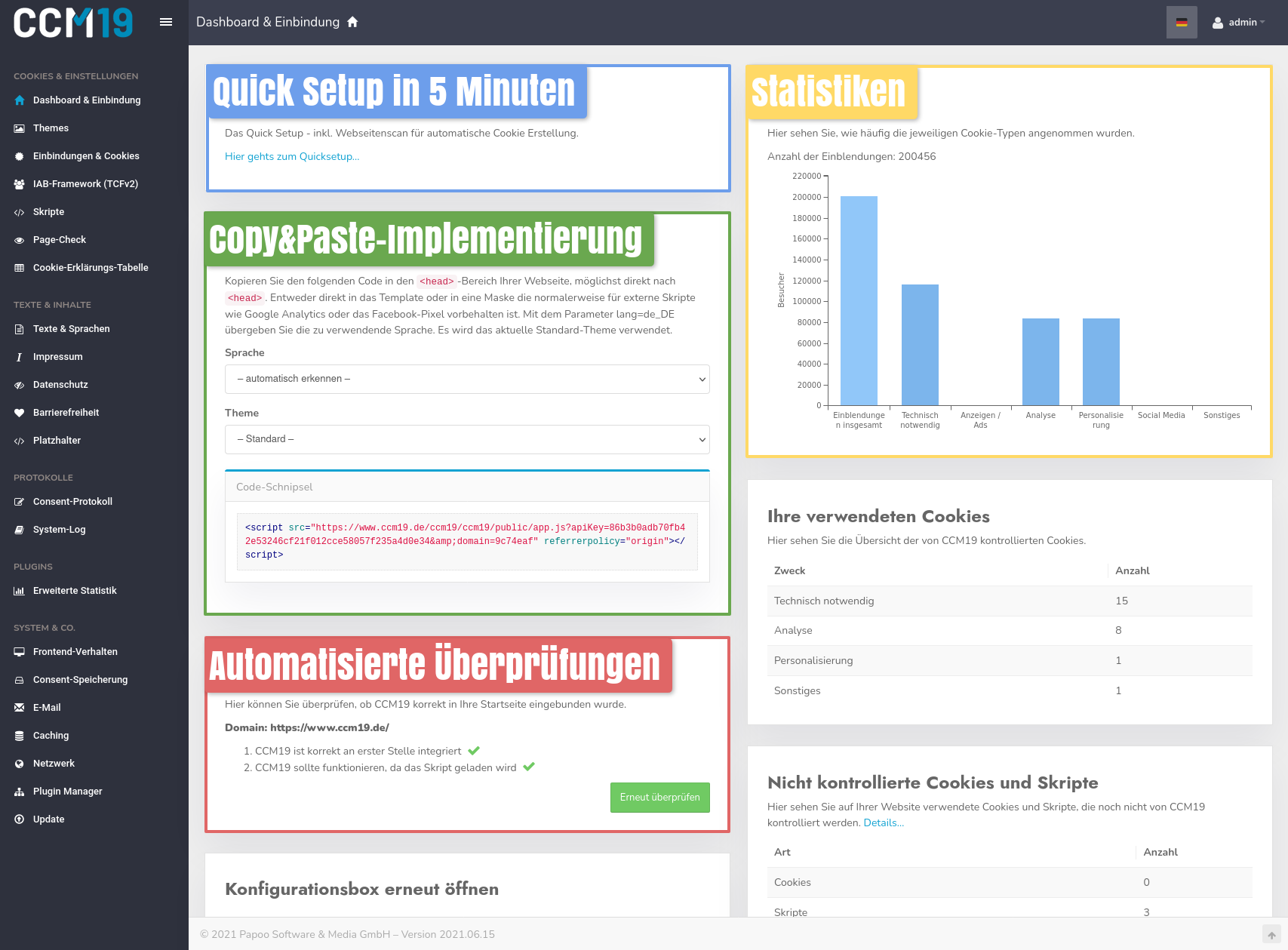
Task: Click 'Konfigurationsbox erneut öffnen' heading
Action: [361, 890]
